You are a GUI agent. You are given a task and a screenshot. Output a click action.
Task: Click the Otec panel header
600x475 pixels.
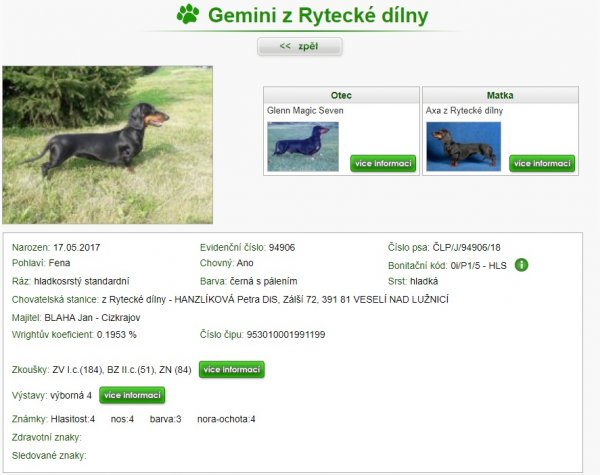[x=341, y=95]
